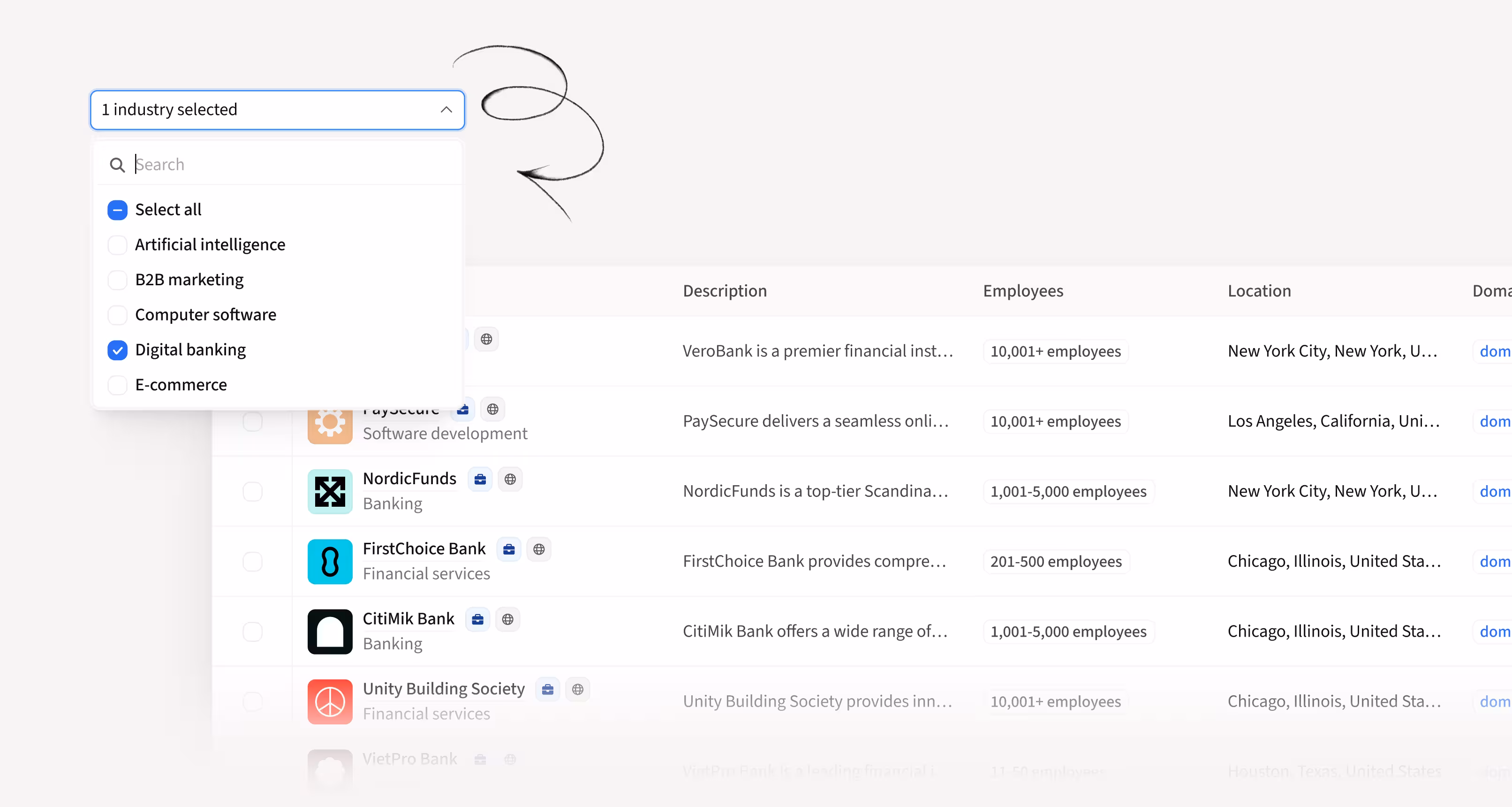The height and width of the screenshot is (807, 1512).
Task: Click the Location column header
Action: 1259,291
